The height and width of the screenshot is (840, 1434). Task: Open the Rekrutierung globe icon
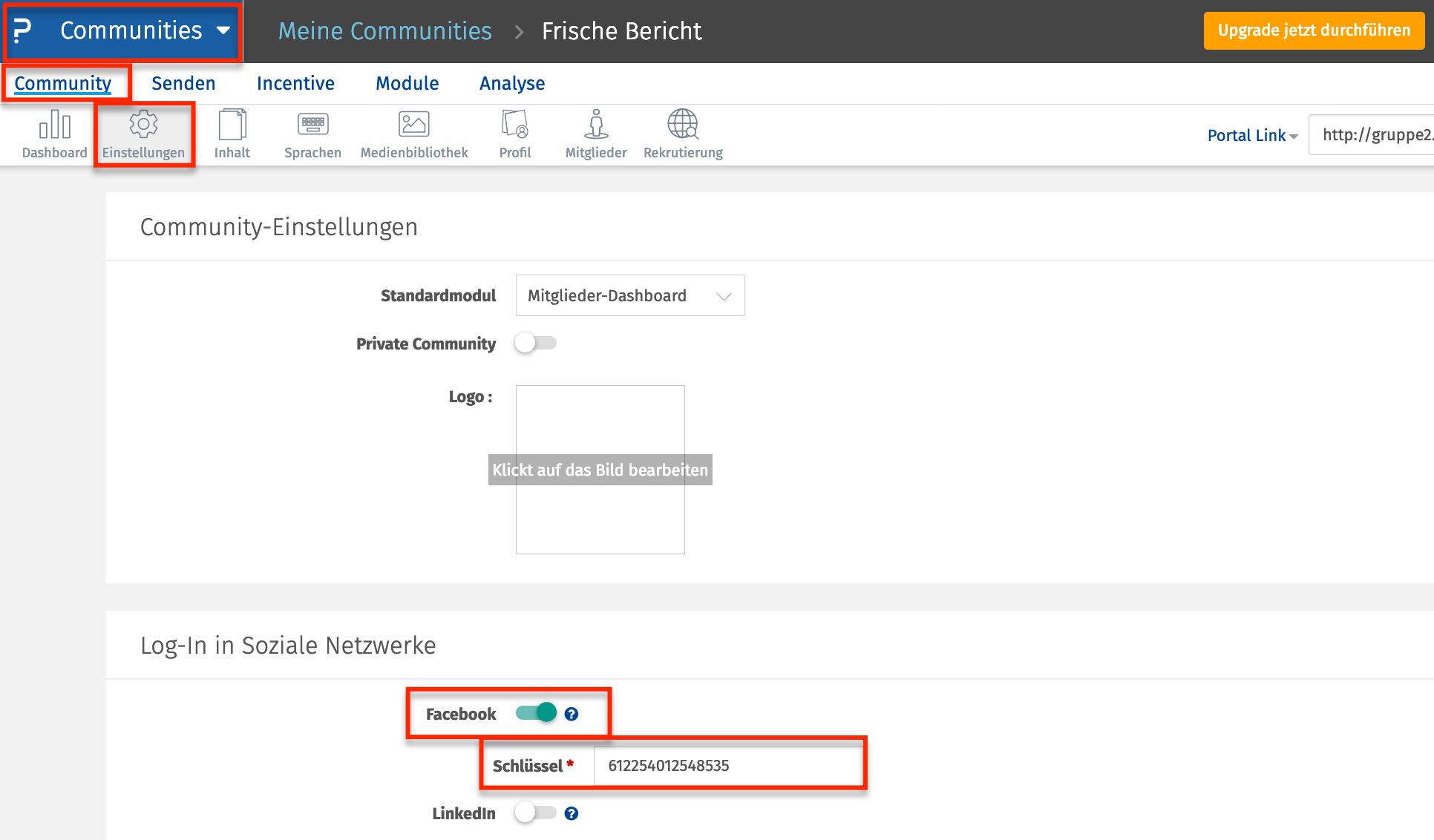pos(683,125)
